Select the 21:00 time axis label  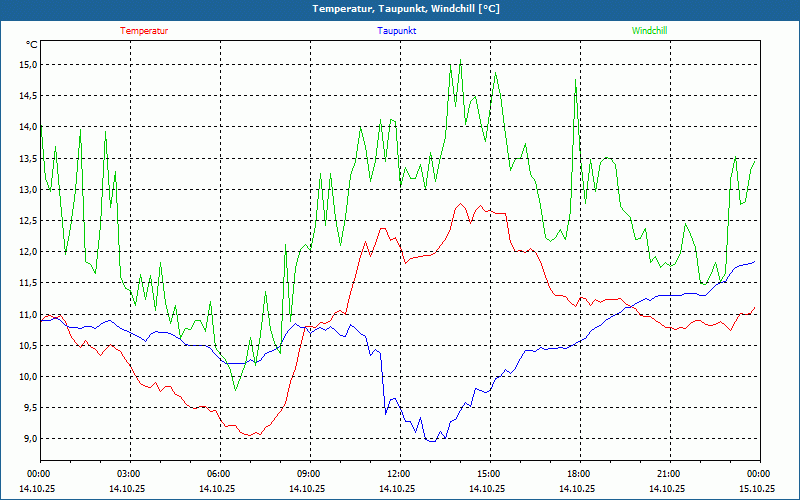(x=669, y=474)
